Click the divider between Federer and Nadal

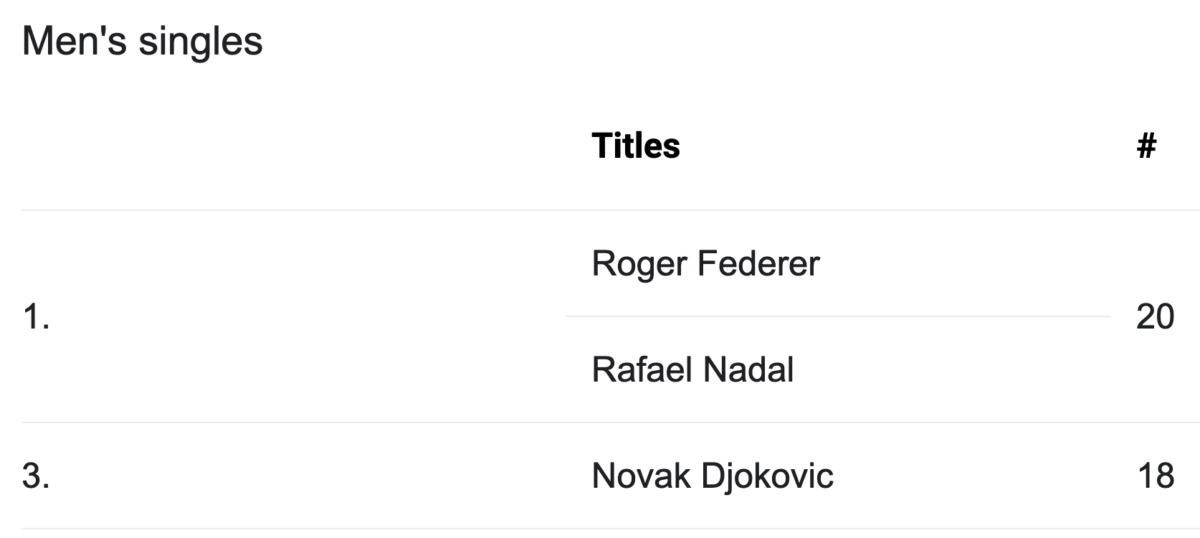(x=838, y=316)
